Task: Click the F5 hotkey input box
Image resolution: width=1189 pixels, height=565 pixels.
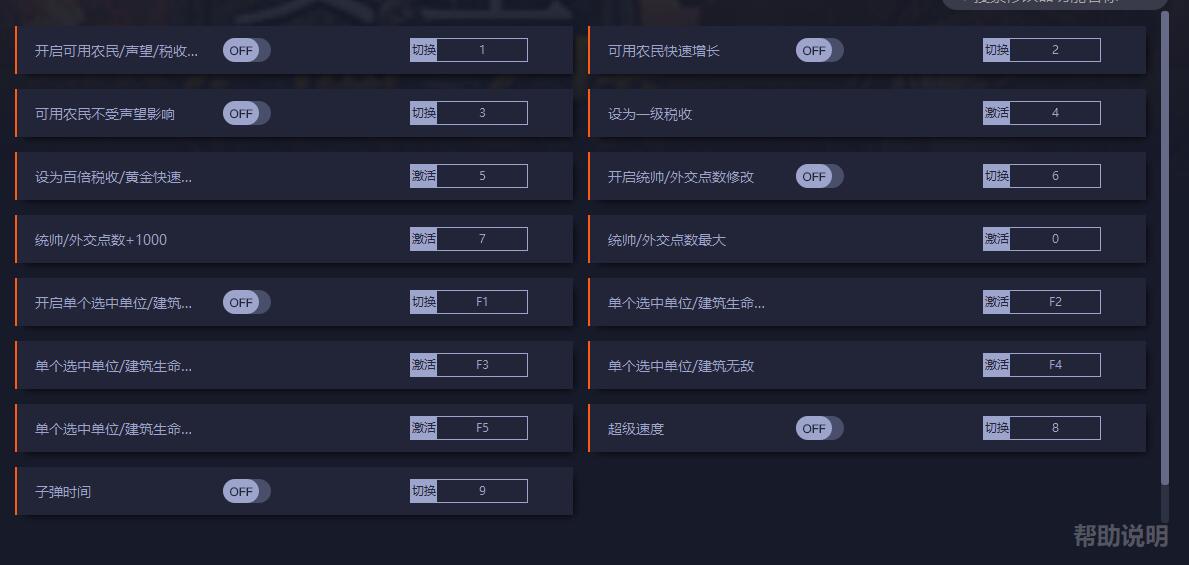Action: pos(482,428)
